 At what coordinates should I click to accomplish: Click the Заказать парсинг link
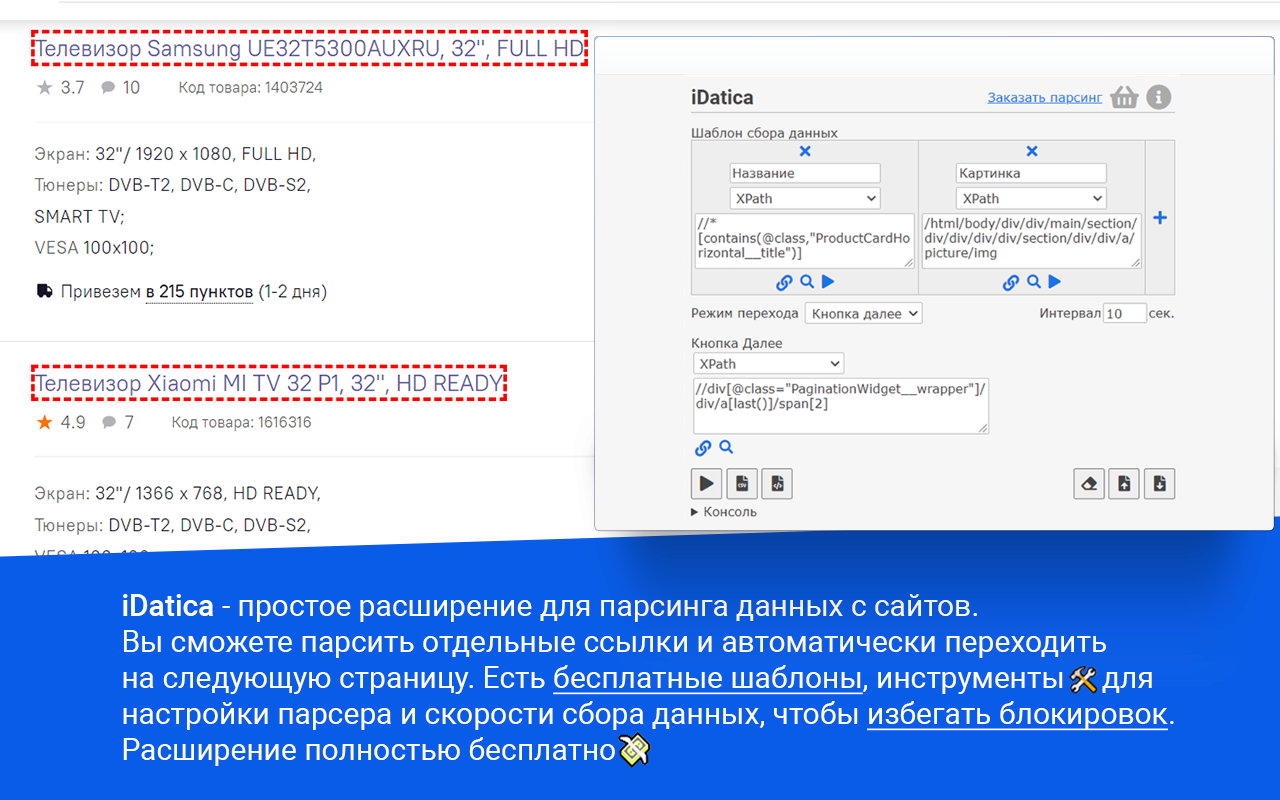coord(1044,97)
